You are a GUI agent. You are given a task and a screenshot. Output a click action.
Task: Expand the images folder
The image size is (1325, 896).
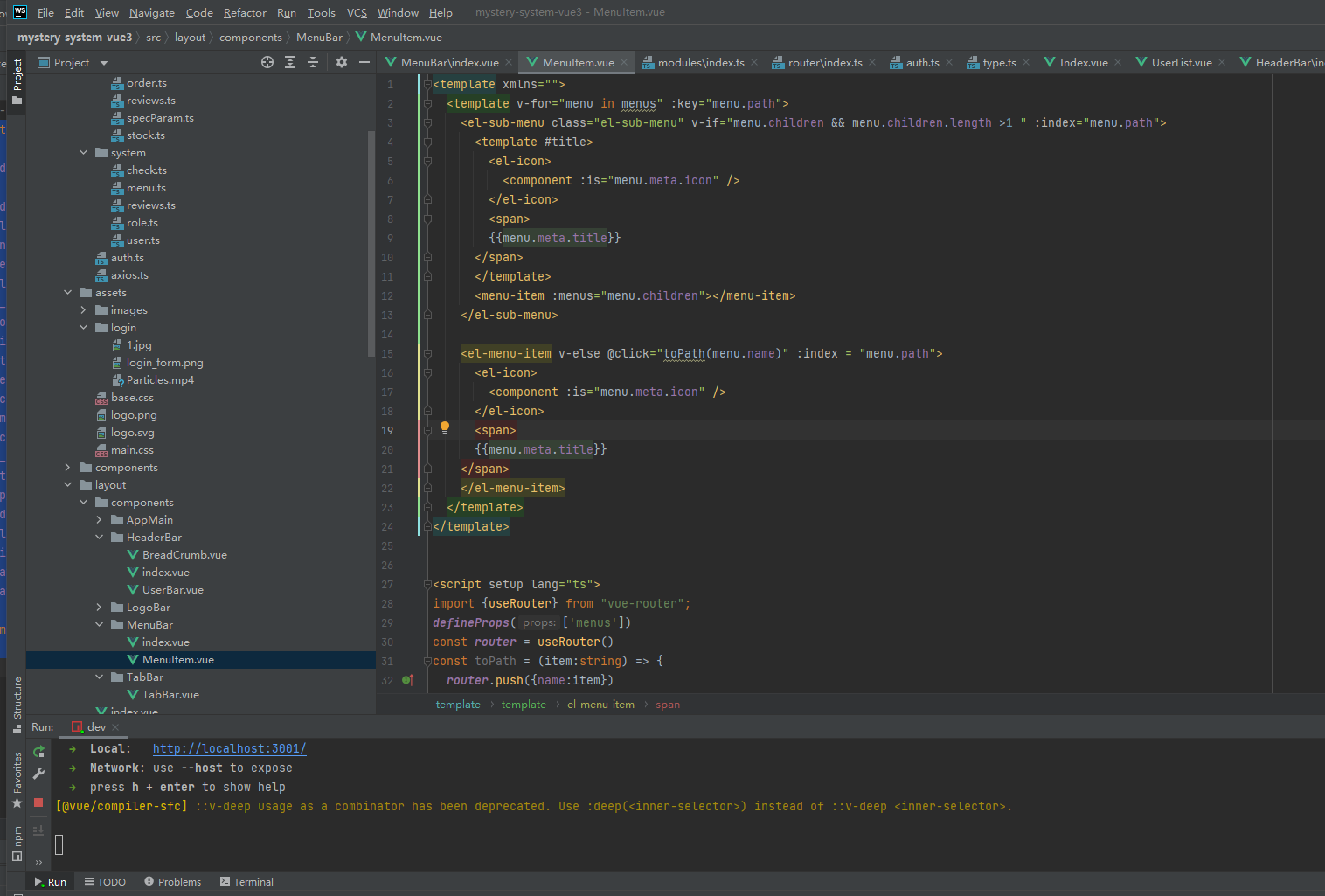tap(84, 309)
